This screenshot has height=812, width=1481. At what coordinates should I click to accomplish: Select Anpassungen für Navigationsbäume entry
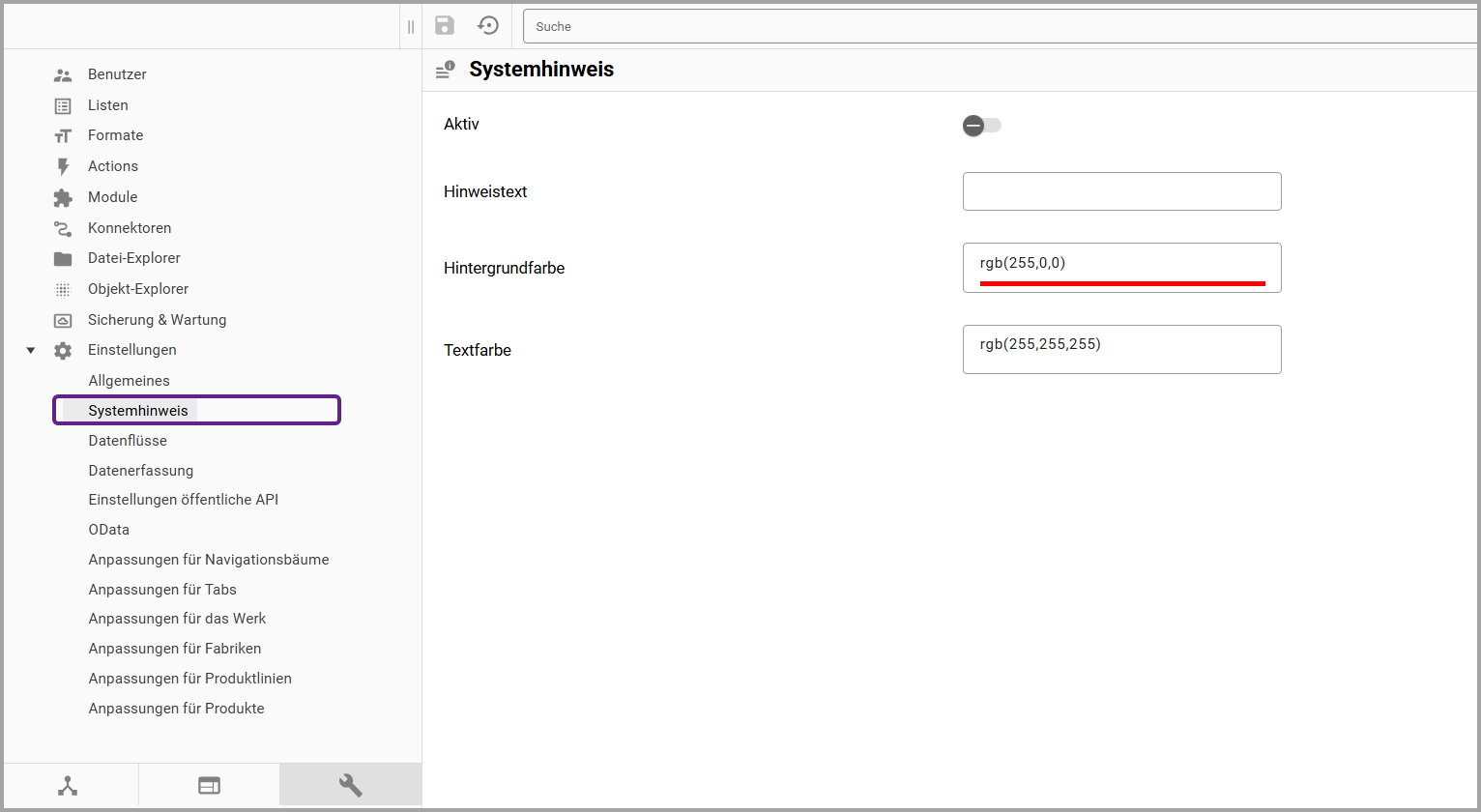[209, 560]
